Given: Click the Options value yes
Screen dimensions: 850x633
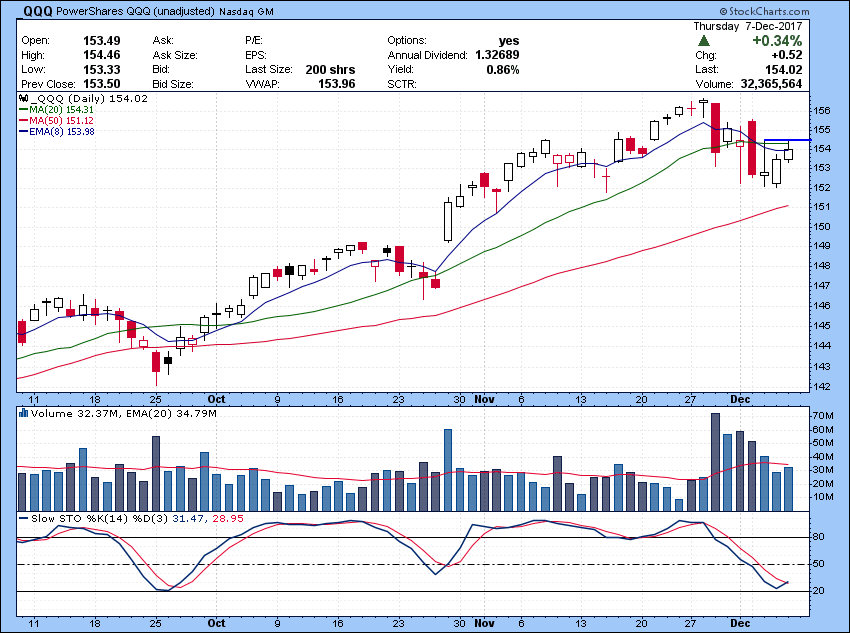Looking at the screenshot, I should pos(509,41).
